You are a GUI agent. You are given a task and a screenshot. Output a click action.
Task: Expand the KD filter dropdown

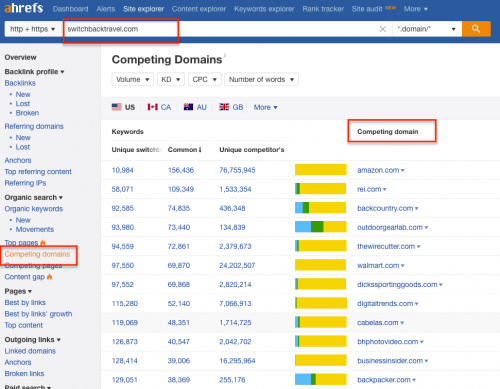tap(171, 79)
